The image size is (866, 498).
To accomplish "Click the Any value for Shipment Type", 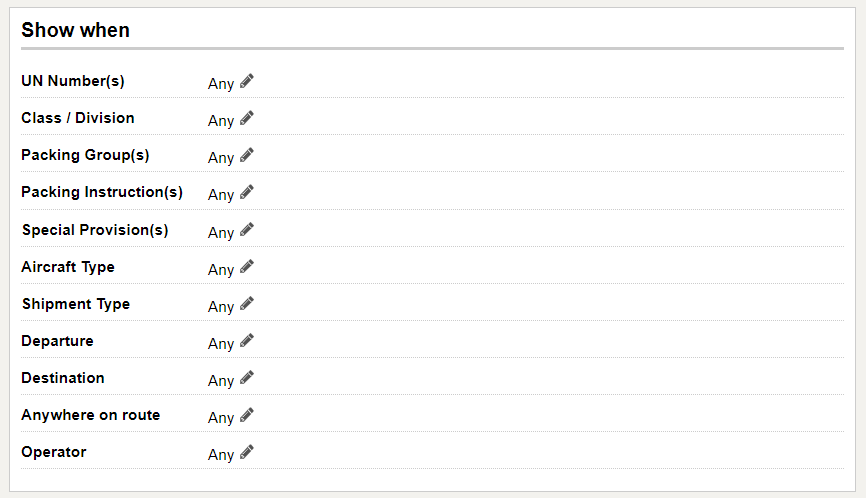I will [221, 307].
